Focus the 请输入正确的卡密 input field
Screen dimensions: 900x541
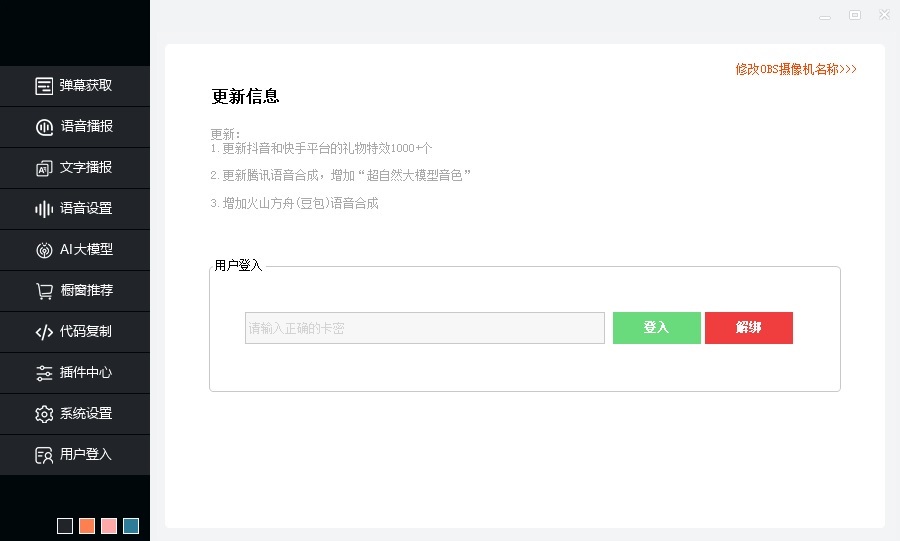(425, 328)
